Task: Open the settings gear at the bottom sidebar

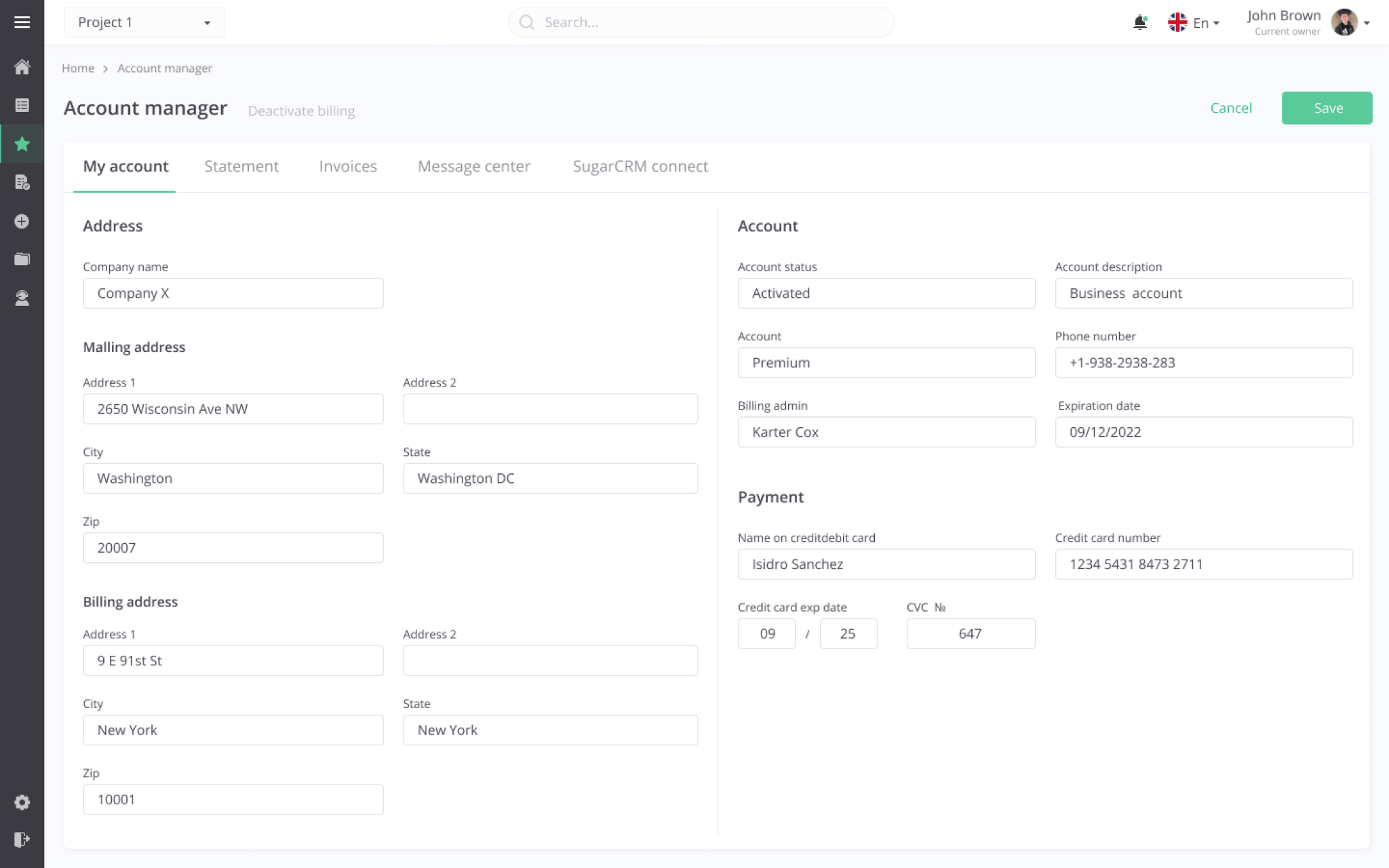Action: coord(22,802)
